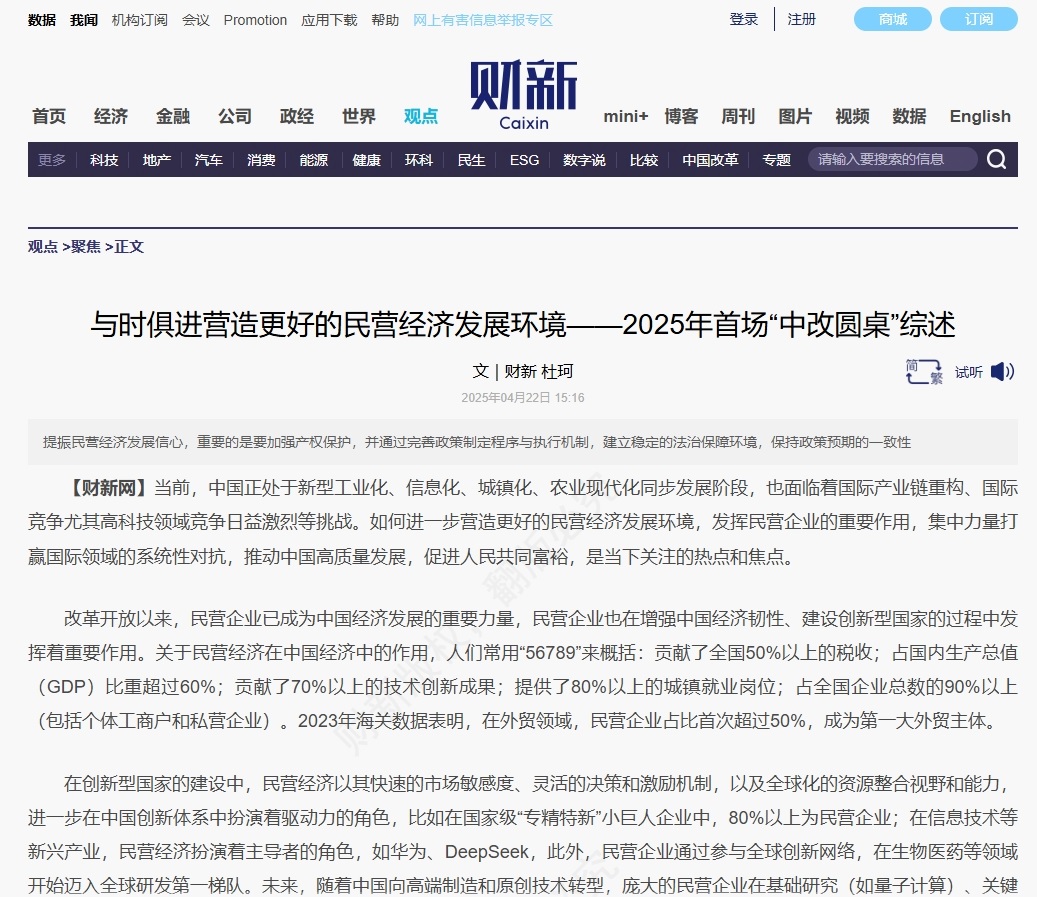Image resolution: width=1037 pixels, height=897 pixels.
Task: Open the 更多 dropdown in the navigation bar
Action: [x=50, y=159]
